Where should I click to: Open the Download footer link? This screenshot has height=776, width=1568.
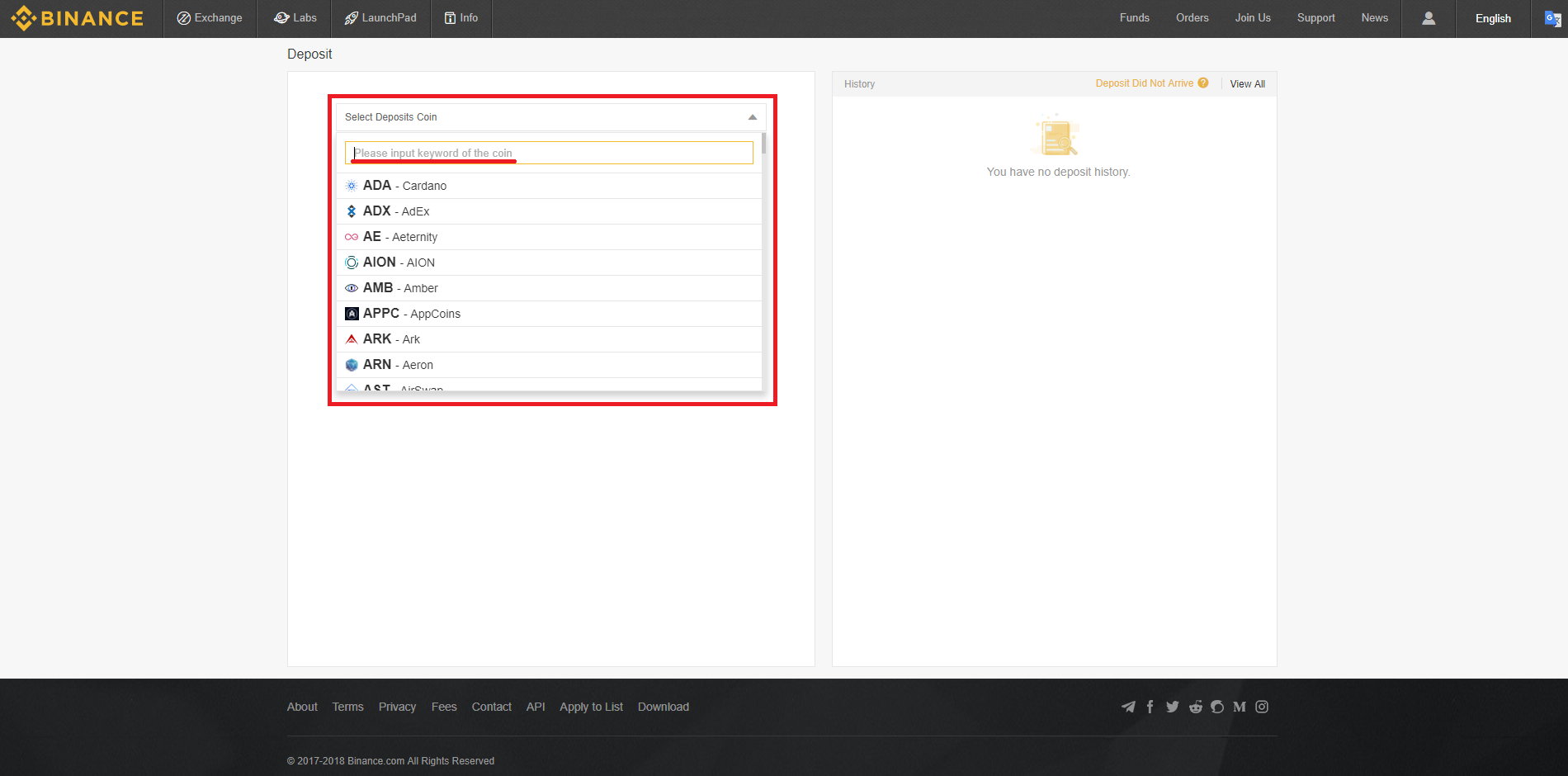[x=663, y=707]
